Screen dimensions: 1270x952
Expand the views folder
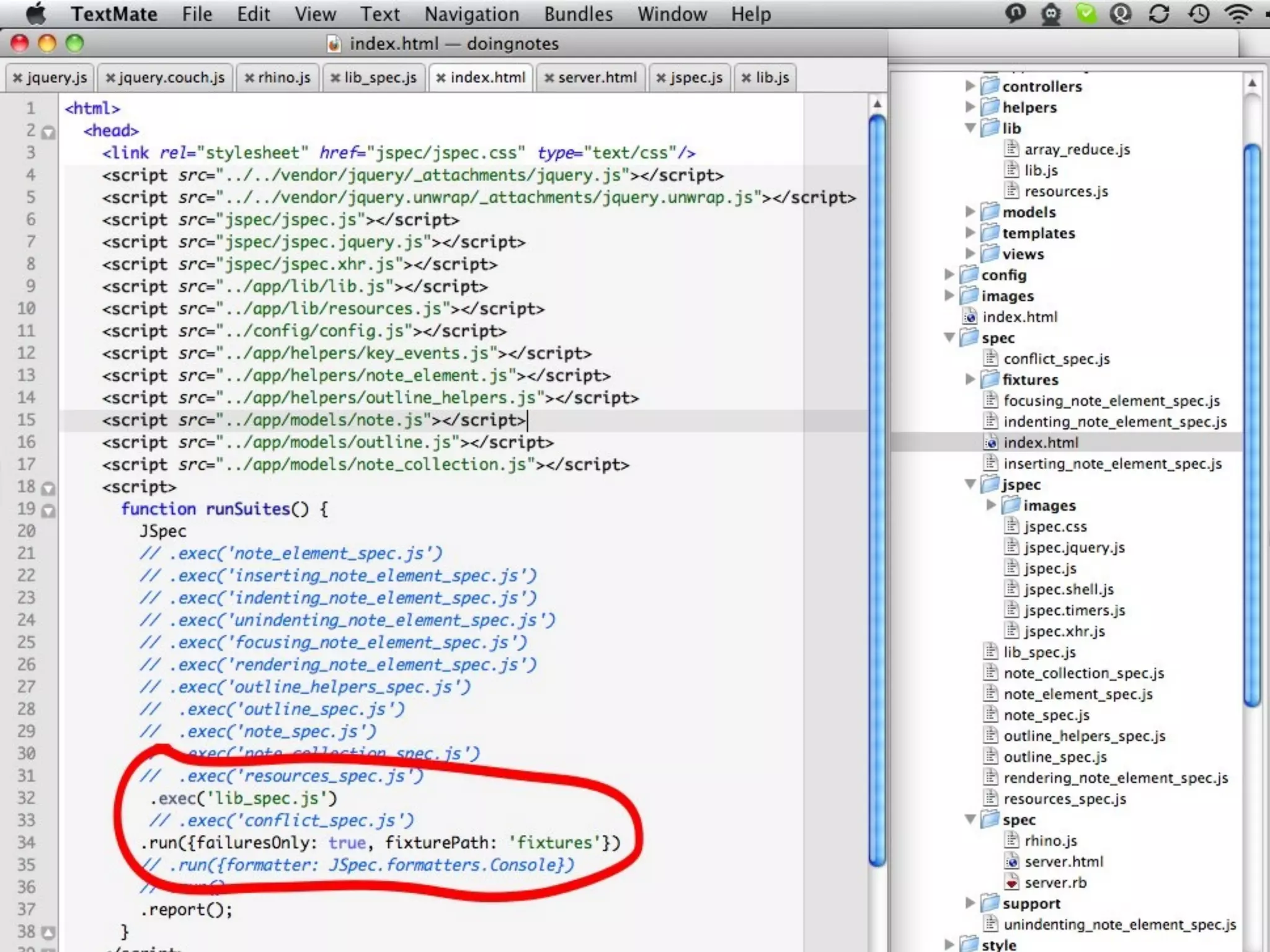click(x=970, y=253)
